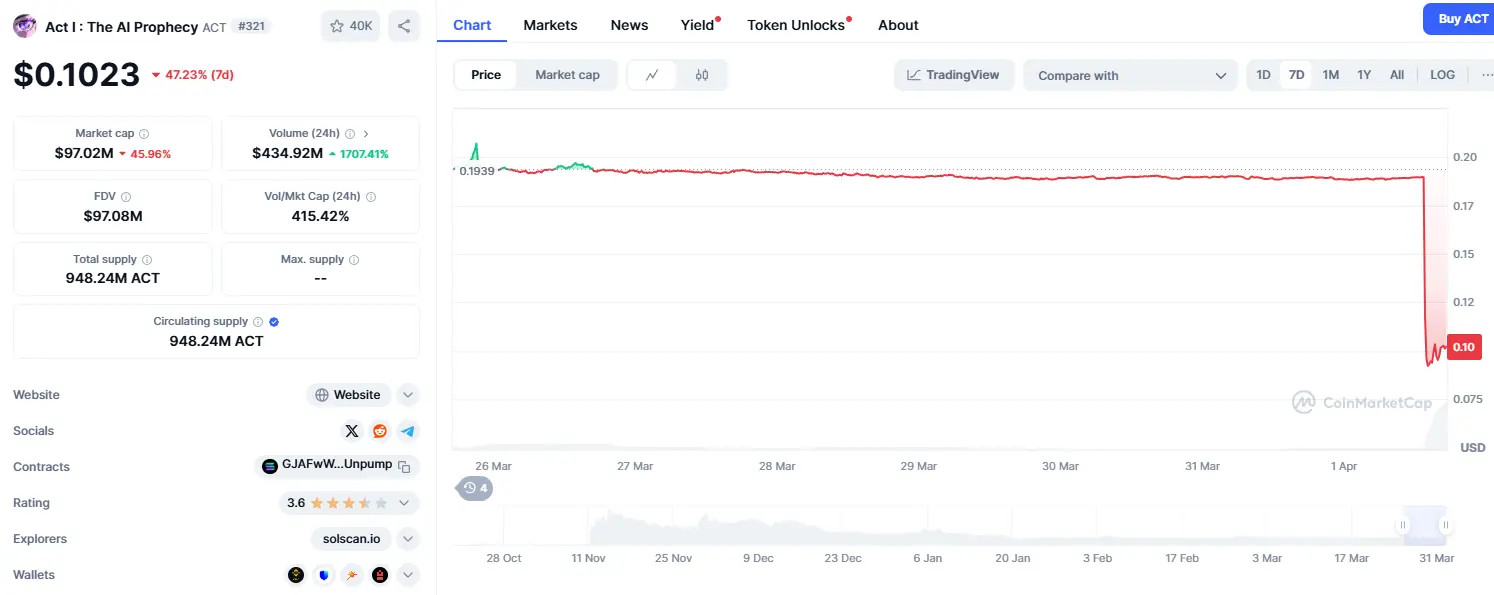Open the News tab
Viewport: 1494px width, 595px height.
pyautogui.click(x=629, y=25)
